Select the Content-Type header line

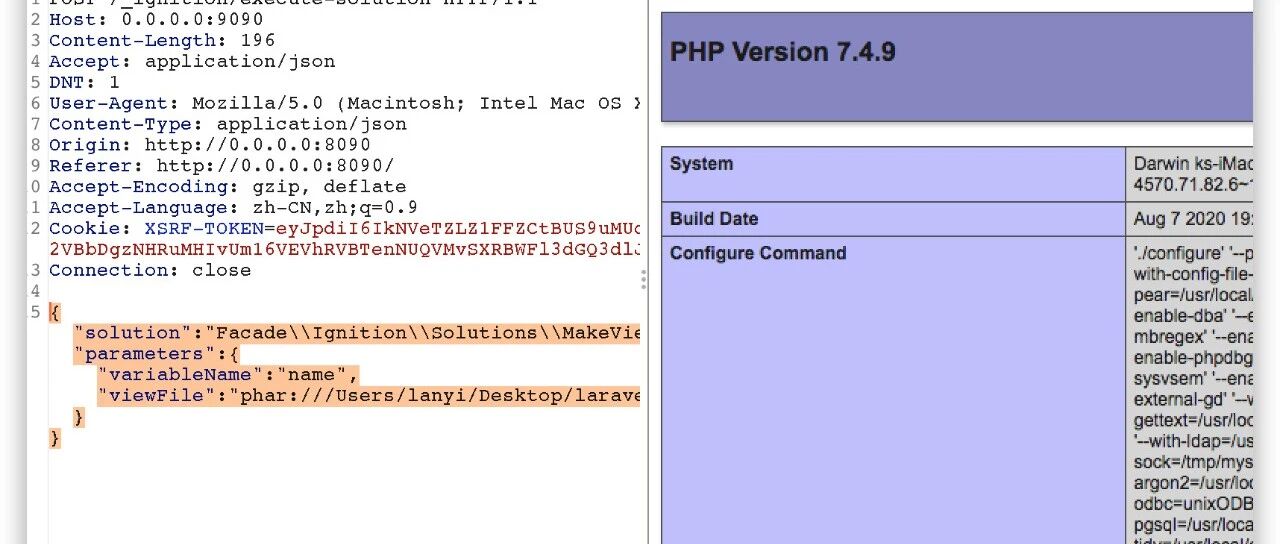[228, 124]
